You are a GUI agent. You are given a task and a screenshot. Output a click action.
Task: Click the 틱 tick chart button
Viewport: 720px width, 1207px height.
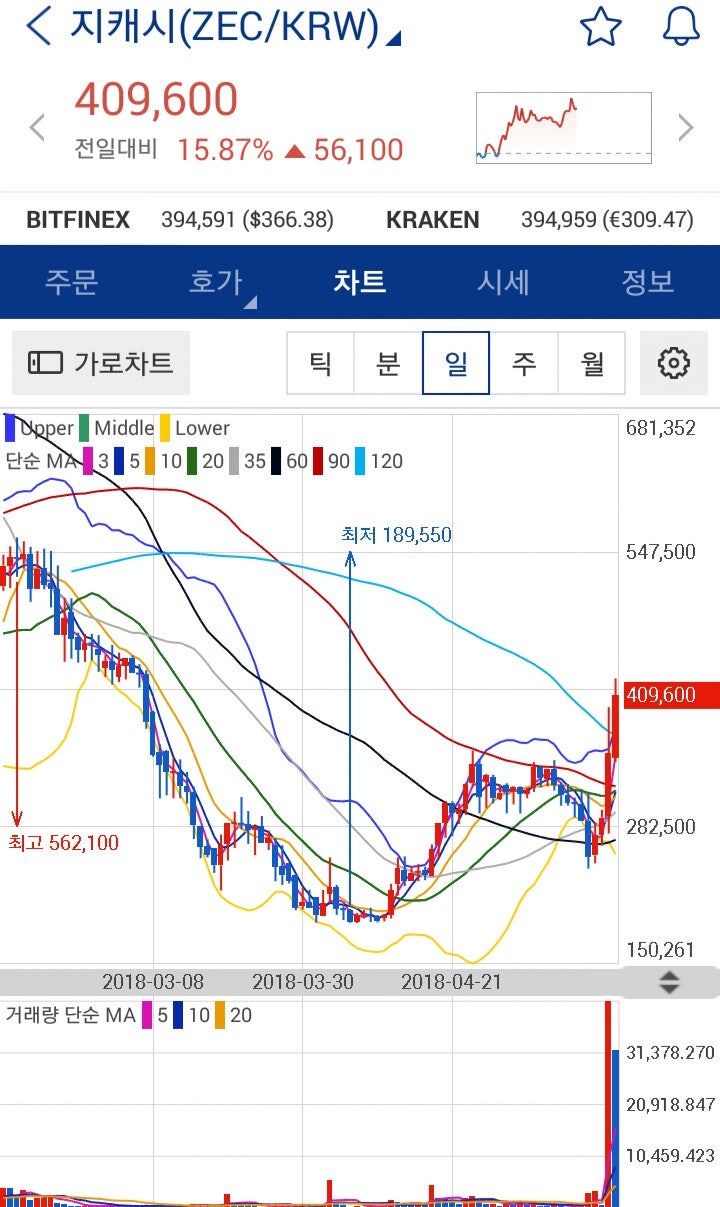pos(320,363)
